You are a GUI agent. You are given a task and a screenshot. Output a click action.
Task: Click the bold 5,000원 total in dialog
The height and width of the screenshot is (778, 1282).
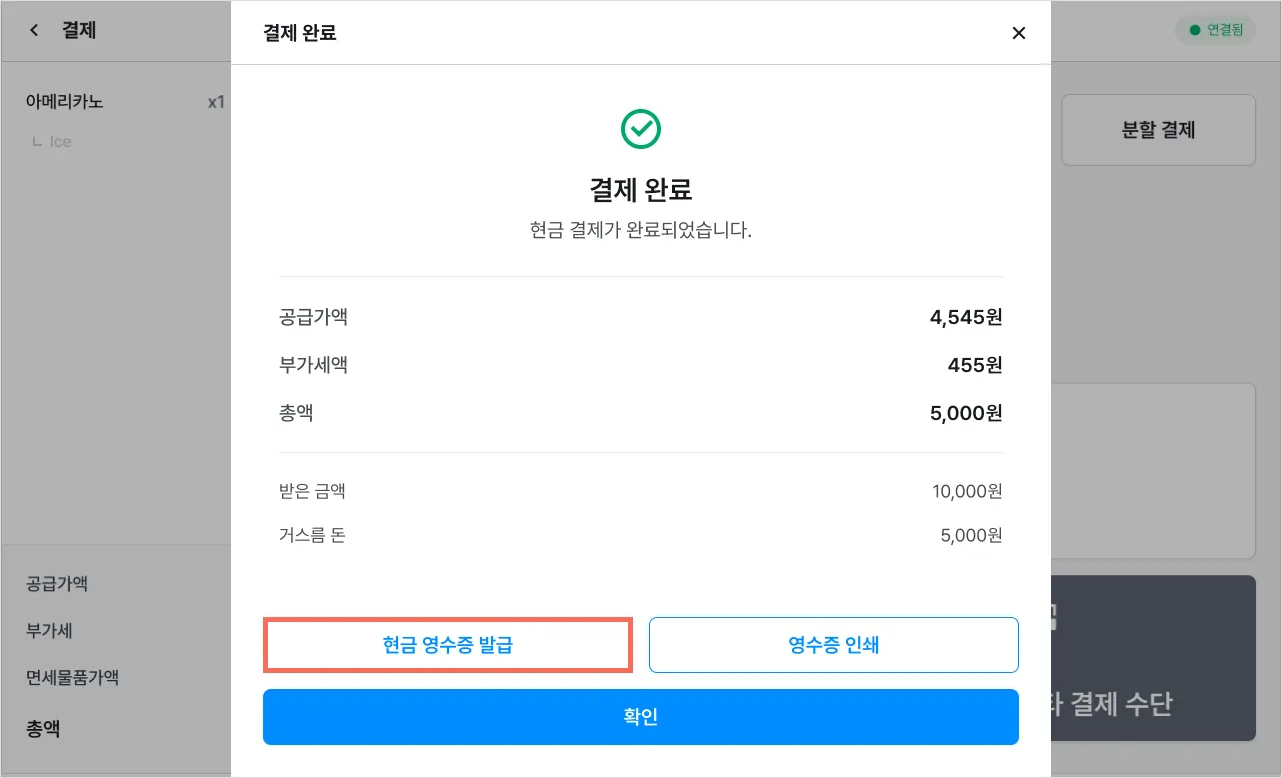pos(965,412)
